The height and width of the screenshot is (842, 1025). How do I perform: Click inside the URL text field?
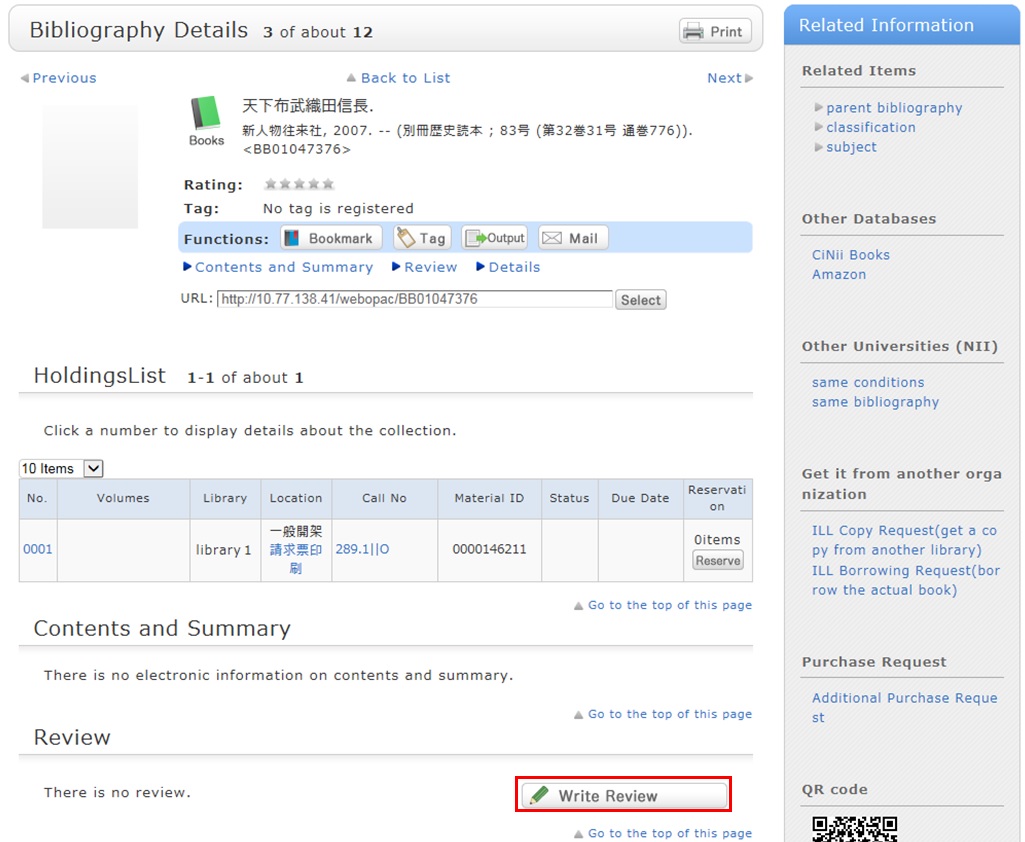[414, 299]
